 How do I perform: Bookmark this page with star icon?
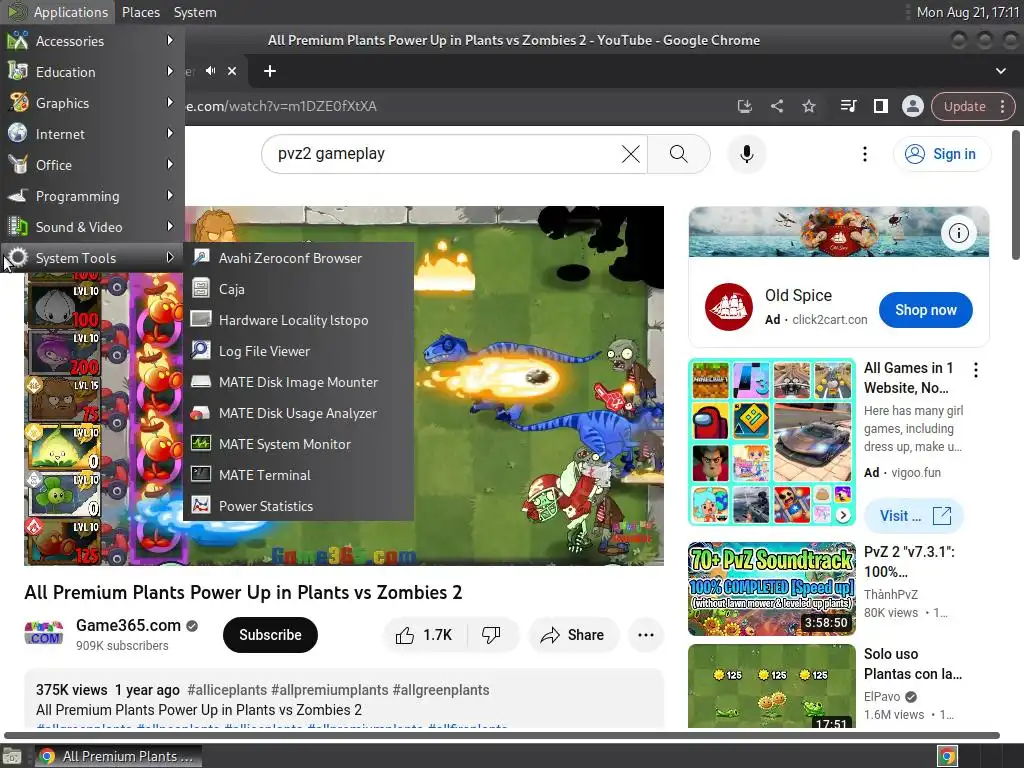click(808, 106)
